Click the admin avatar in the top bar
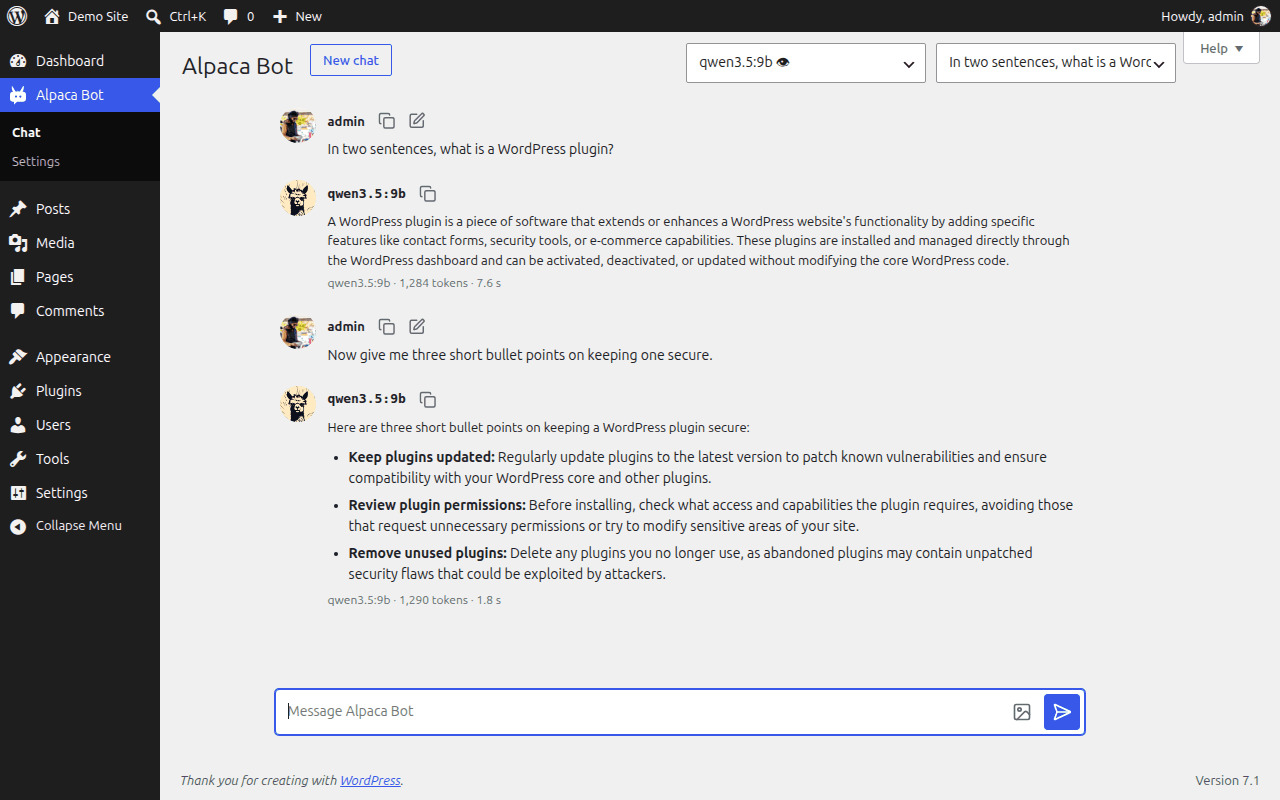 (x=1261, y=16)
